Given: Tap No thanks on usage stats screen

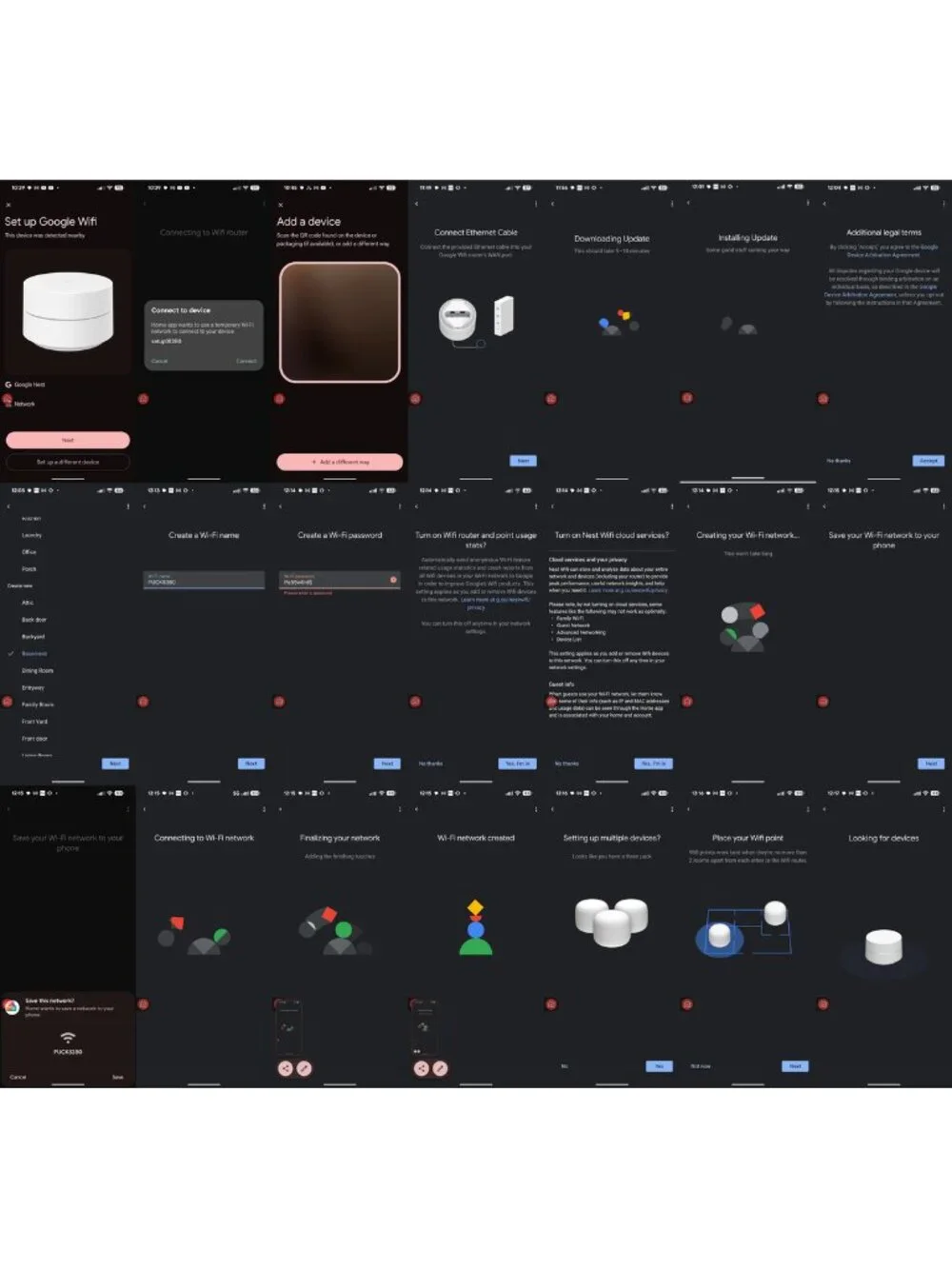Looking at the screenshot, I should click(431, 763).
